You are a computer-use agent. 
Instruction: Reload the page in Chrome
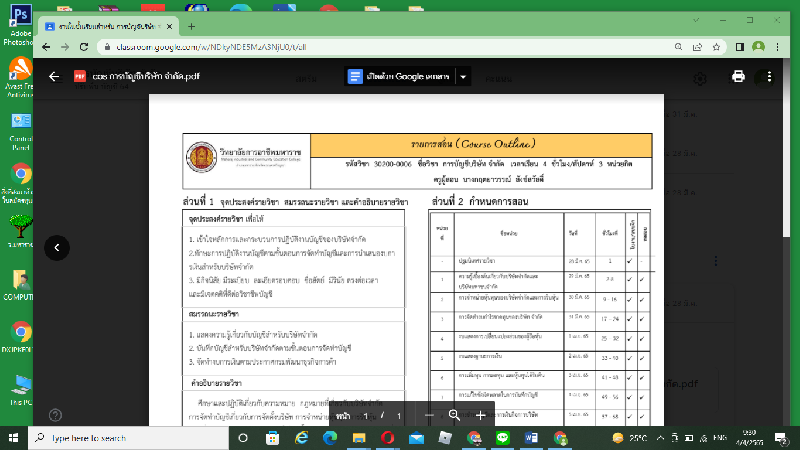(x=85, y=47)
